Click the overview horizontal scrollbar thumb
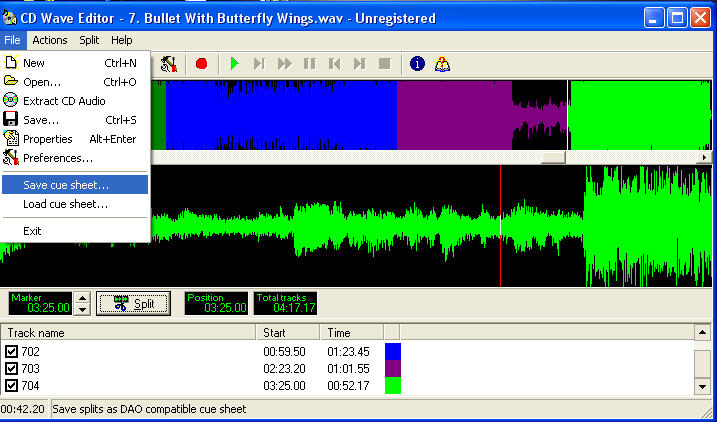Image resolution: width=717 pixels, height=422 pixels. pyautogui.click(x=553, y=157)
